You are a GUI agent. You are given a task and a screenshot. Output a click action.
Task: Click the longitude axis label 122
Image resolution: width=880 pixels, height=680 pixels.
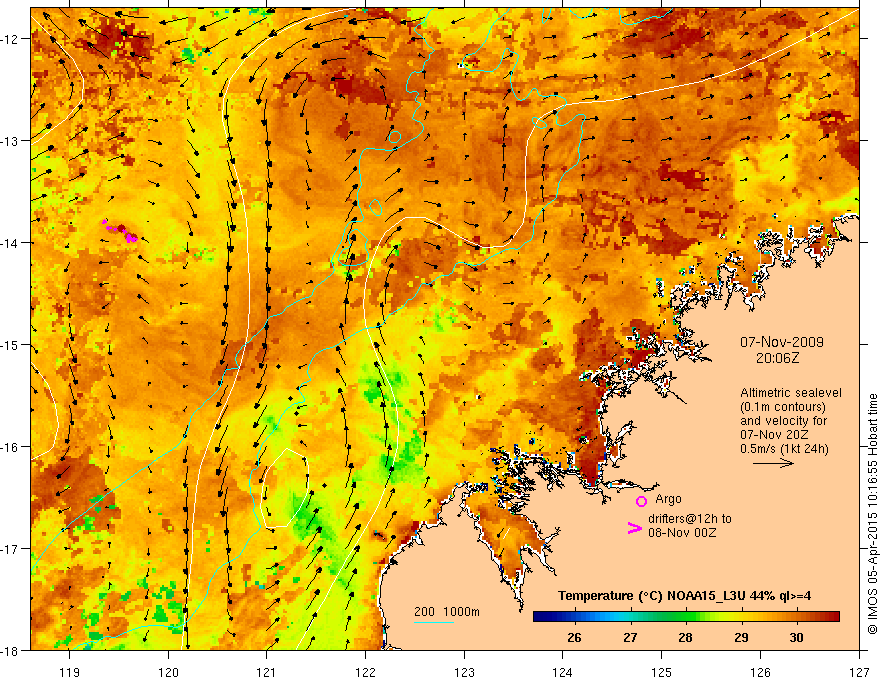coord(365,672)
